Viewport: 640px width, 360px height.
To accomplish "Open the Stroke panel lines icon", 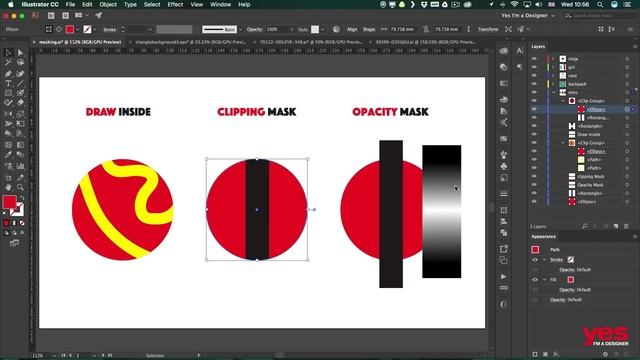I will (504, 193).
